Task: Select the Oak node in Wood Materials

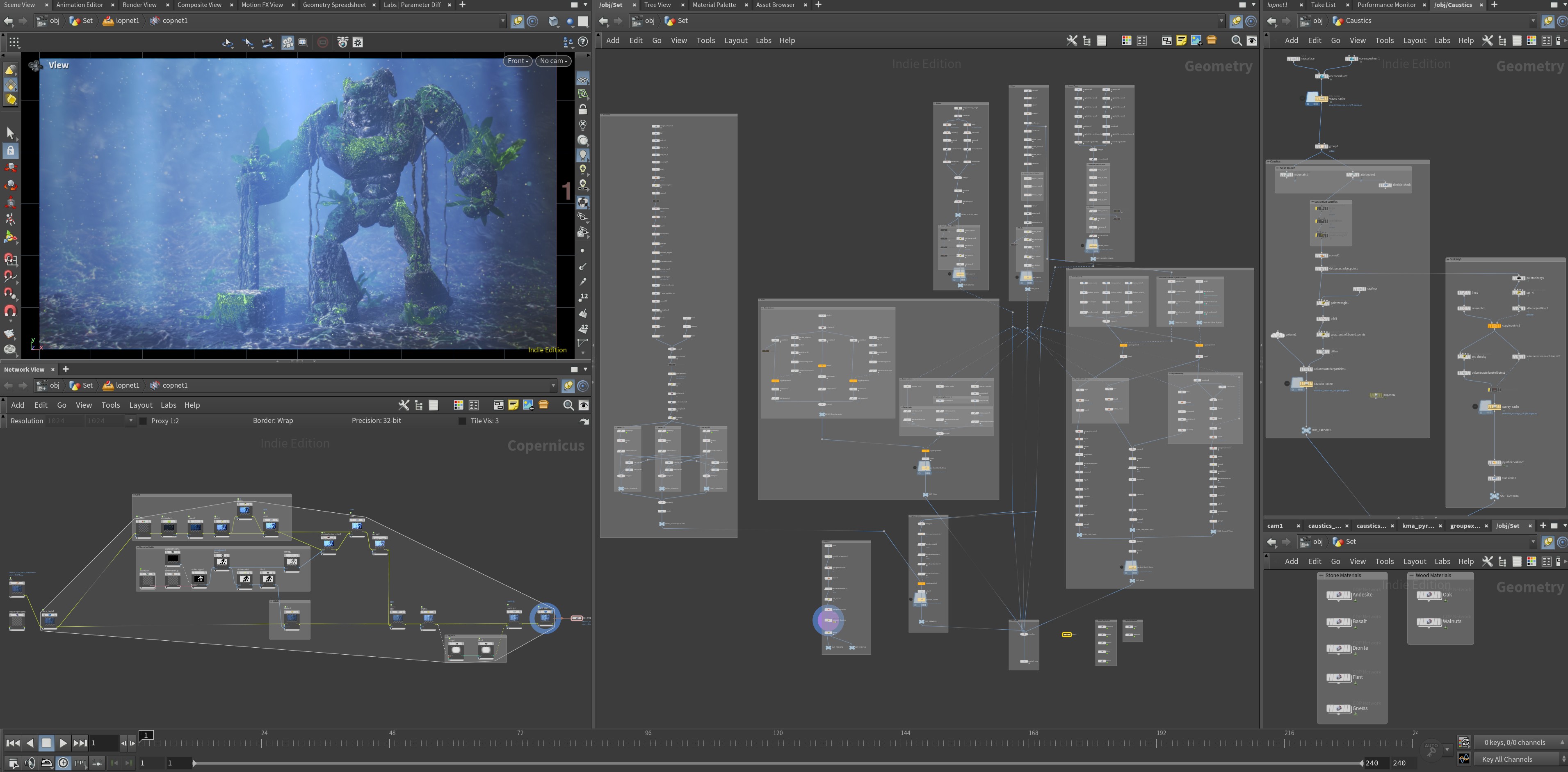Action: point(1429,595)
